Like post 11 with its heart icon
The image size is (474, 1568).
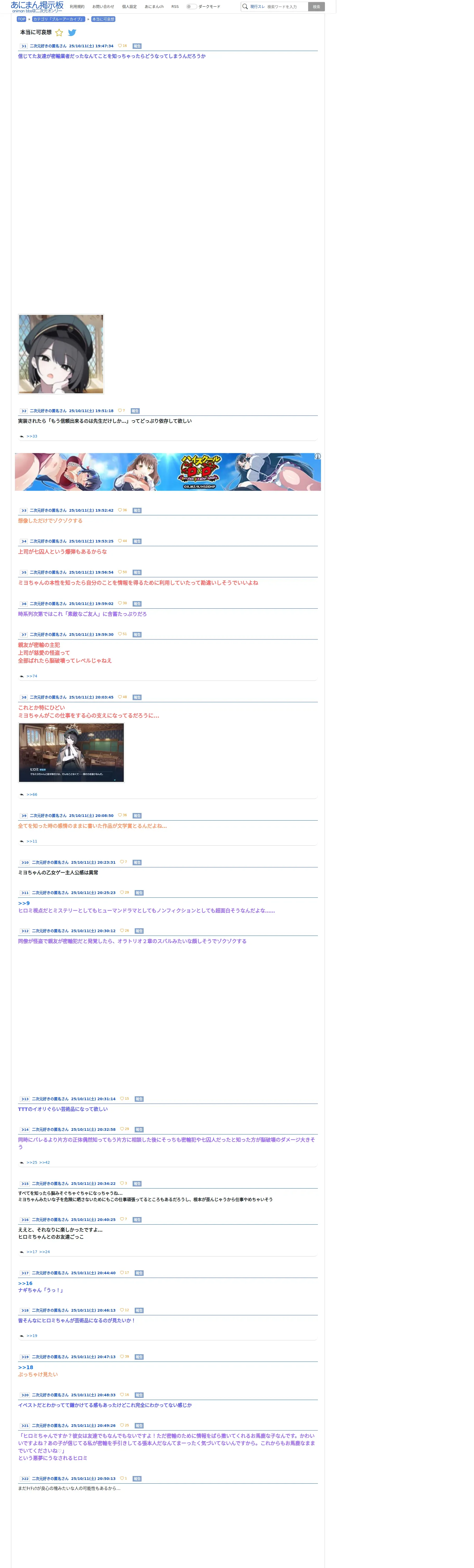pyautogui.click(x=122, y=892)
